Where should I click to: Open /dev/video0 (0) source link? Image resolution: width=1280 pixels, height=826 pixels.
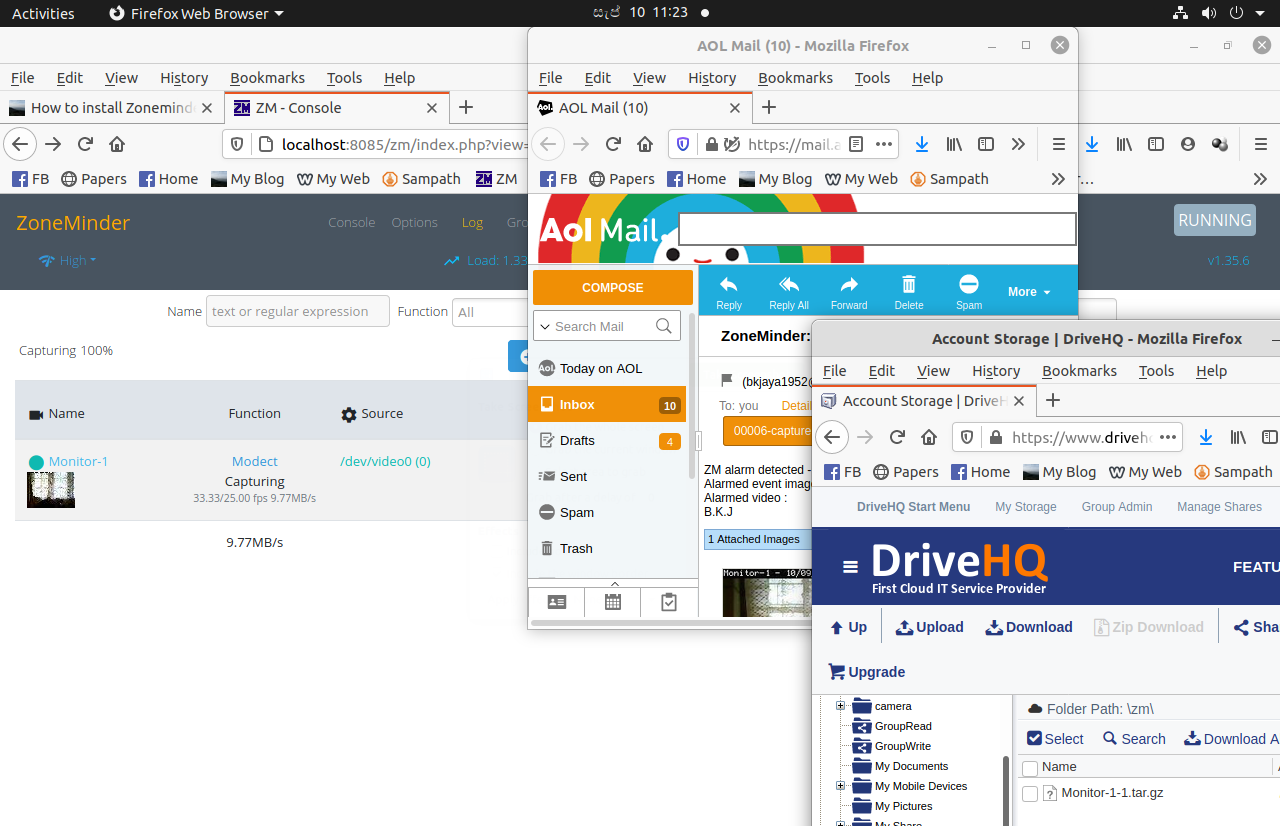pos(386,461)
